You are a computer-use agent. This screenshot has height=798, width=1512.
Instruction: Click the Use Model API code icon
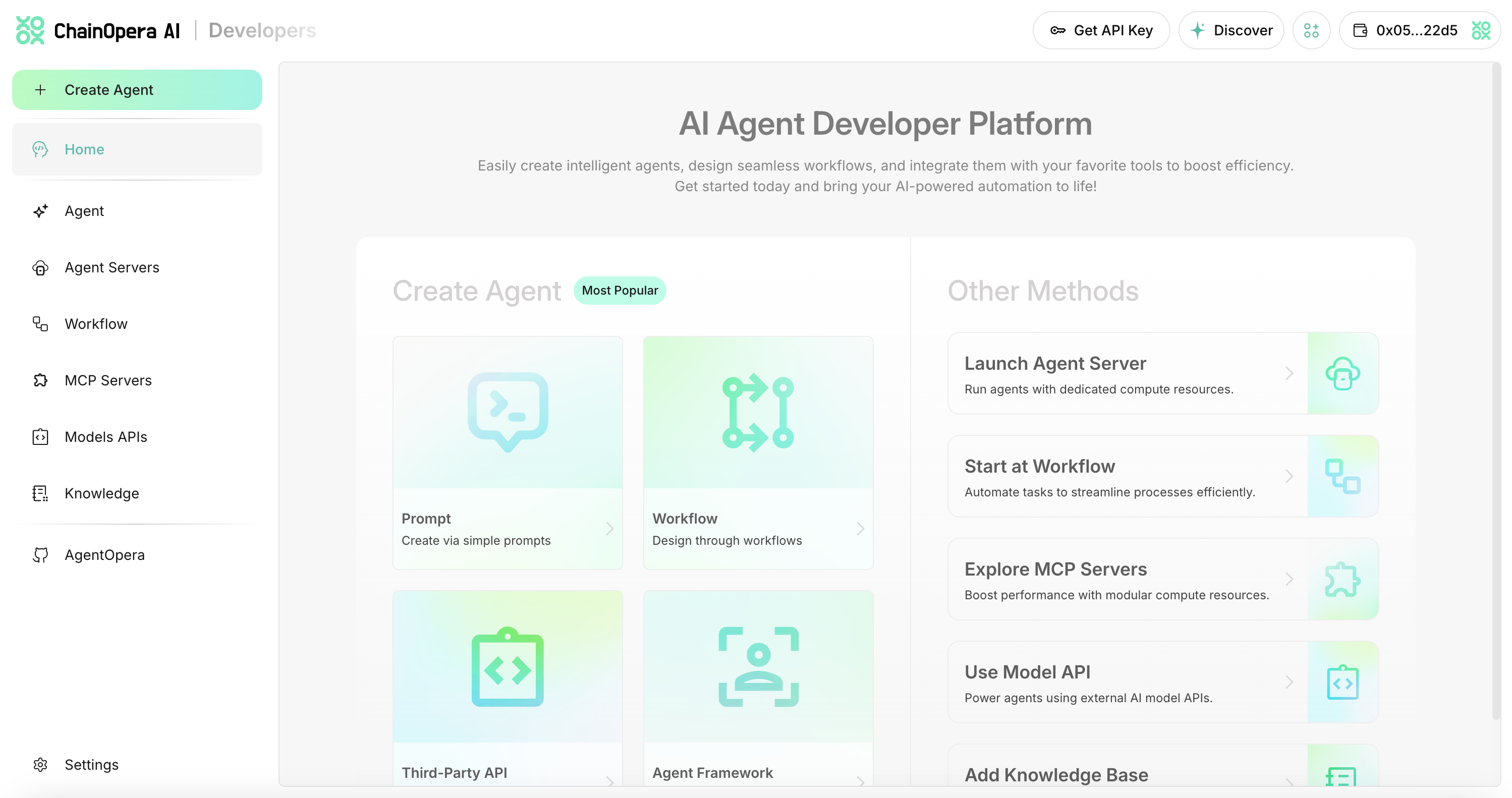point(1342,682)
